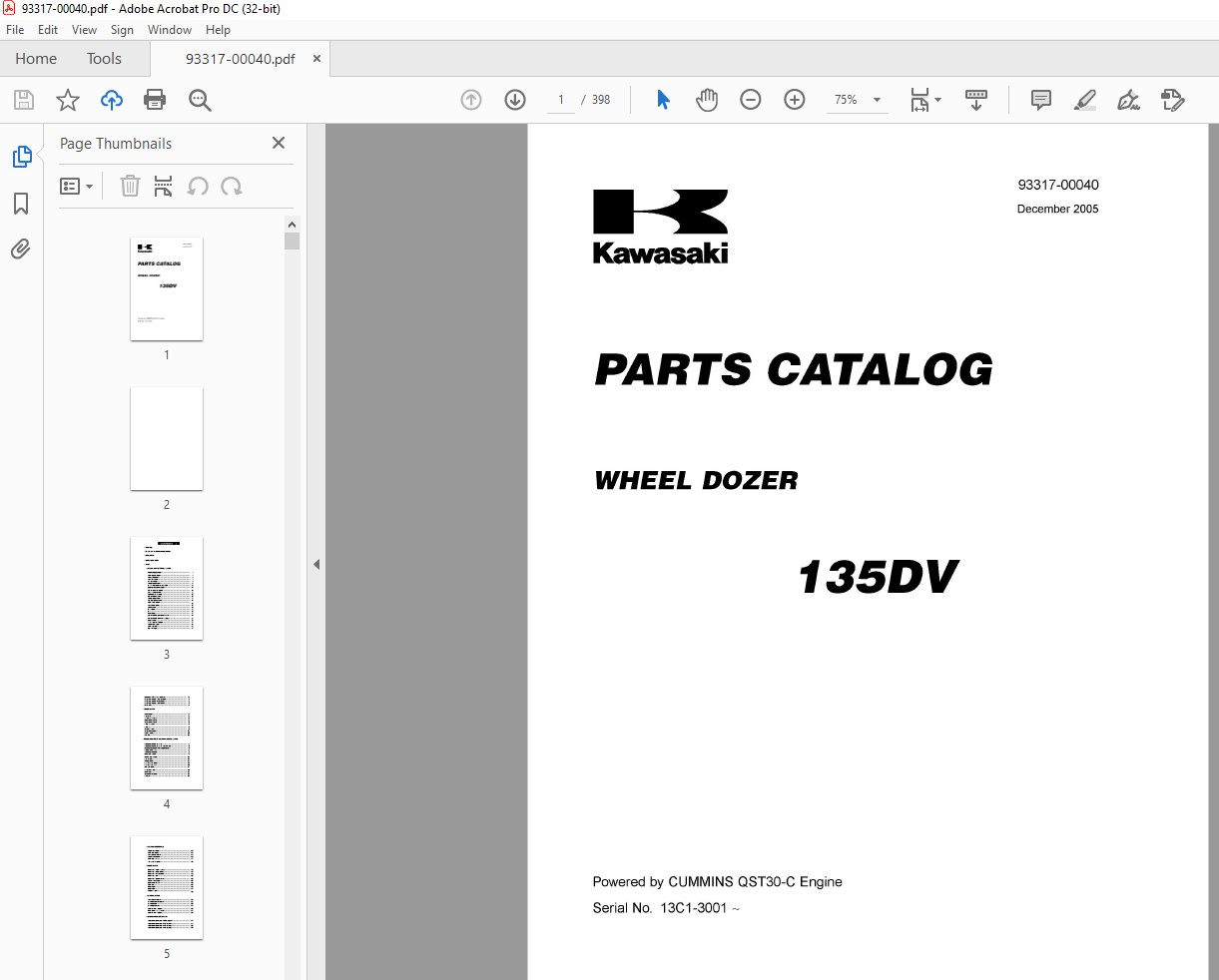Image resolution: width=1219 pixels, height=980 pixels.
Task: Select the 93317-00040.pdf document tab
Action: click(240, 59)
